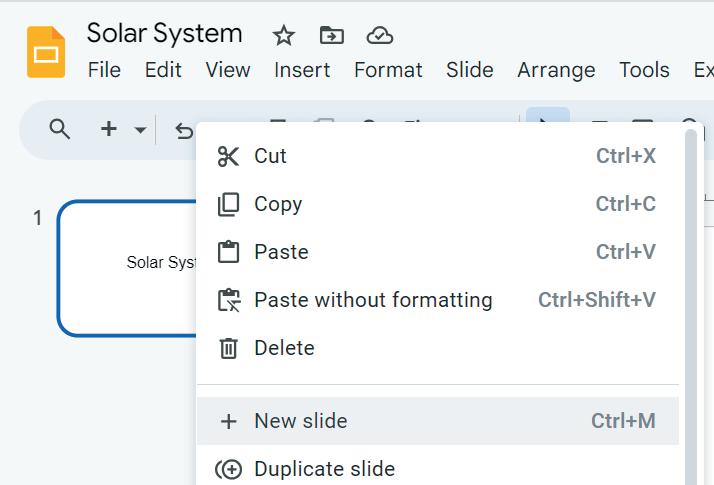Open the Insert menu
Viewport: 714px width, 485px height.
tap(302, 70)
